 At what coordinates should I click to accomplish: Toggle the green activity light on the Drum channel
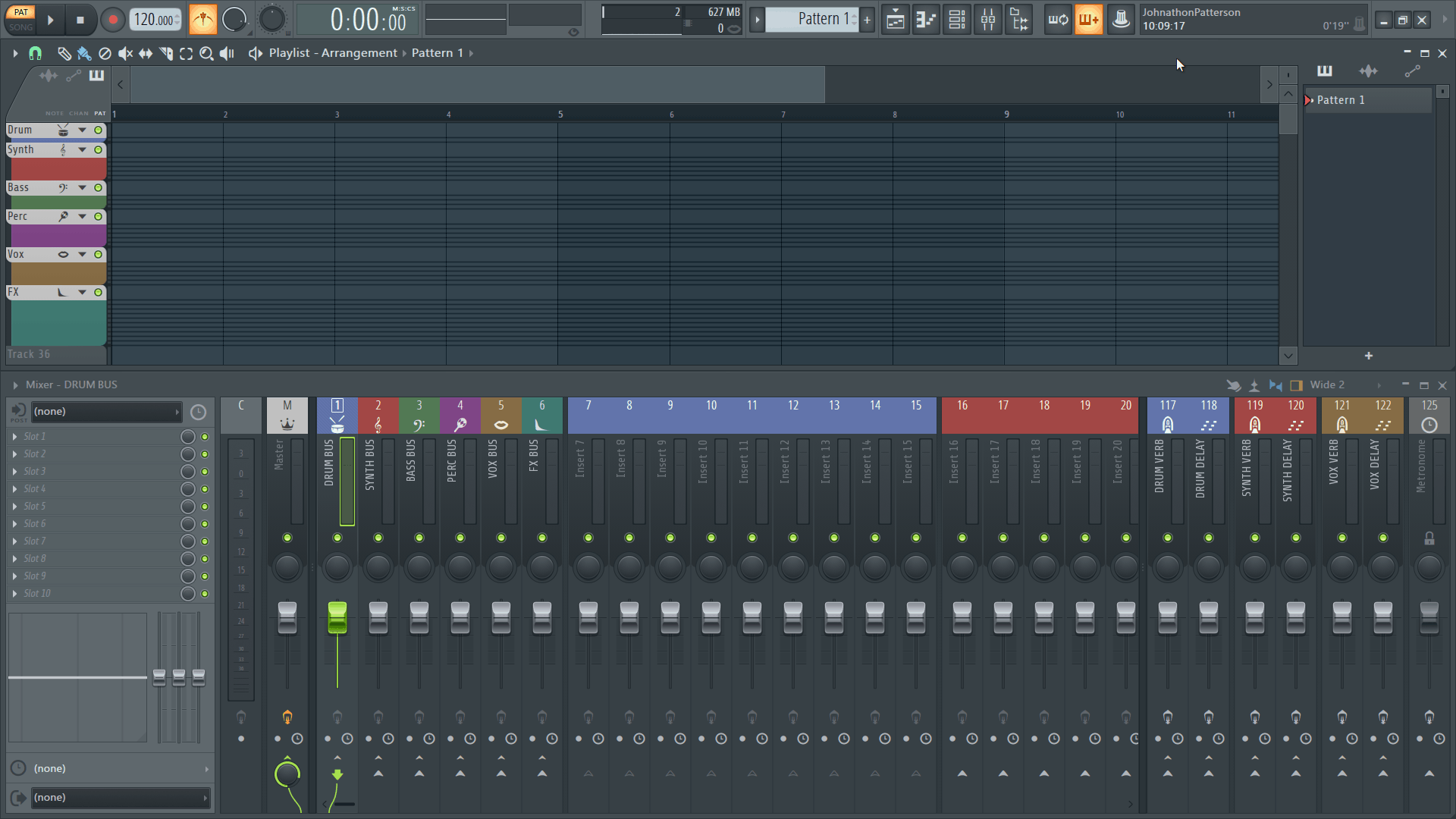(98, 130)
